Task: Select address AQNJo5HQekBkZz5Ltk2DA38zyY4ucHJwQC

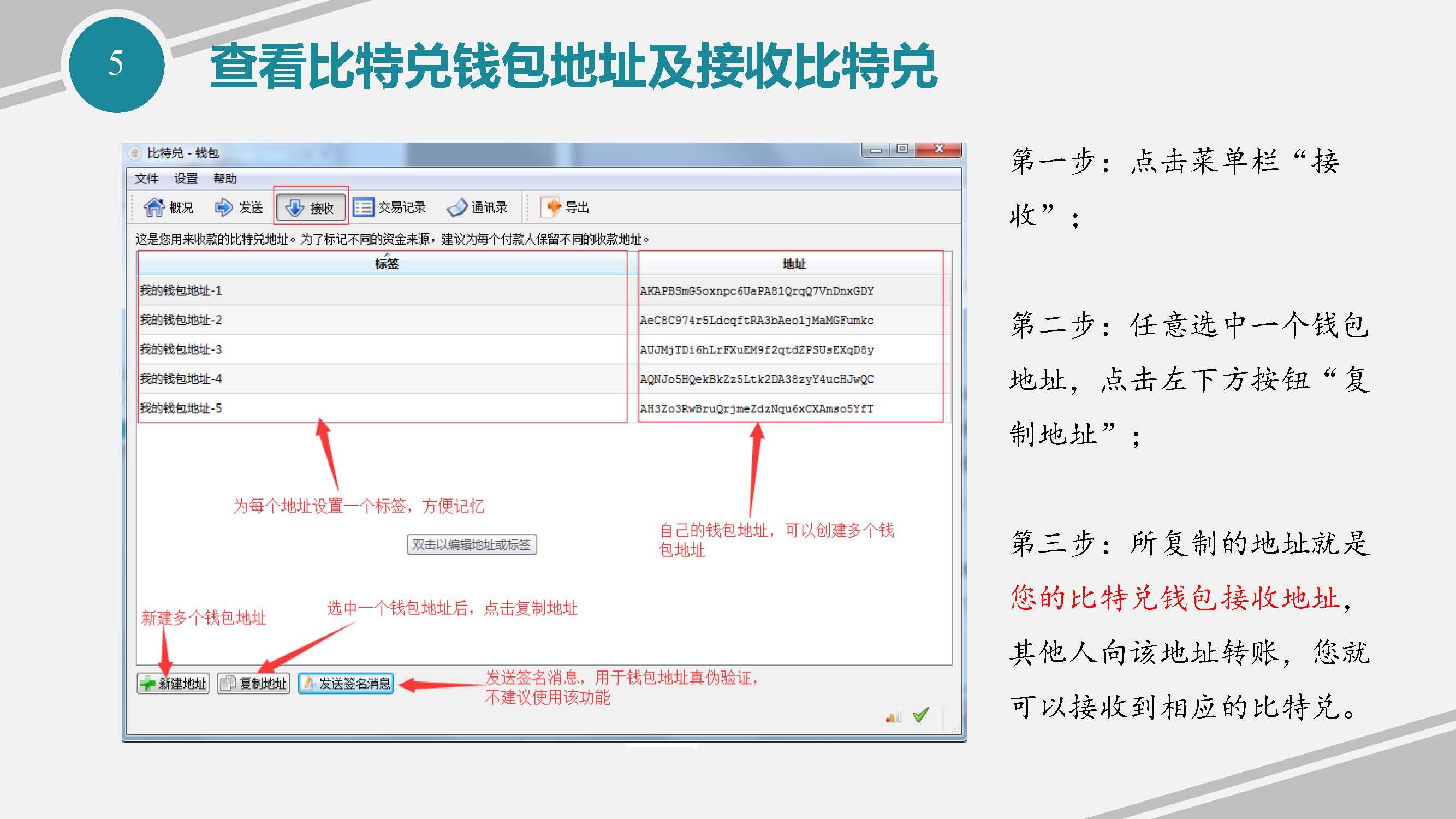Action: (757, 379)
